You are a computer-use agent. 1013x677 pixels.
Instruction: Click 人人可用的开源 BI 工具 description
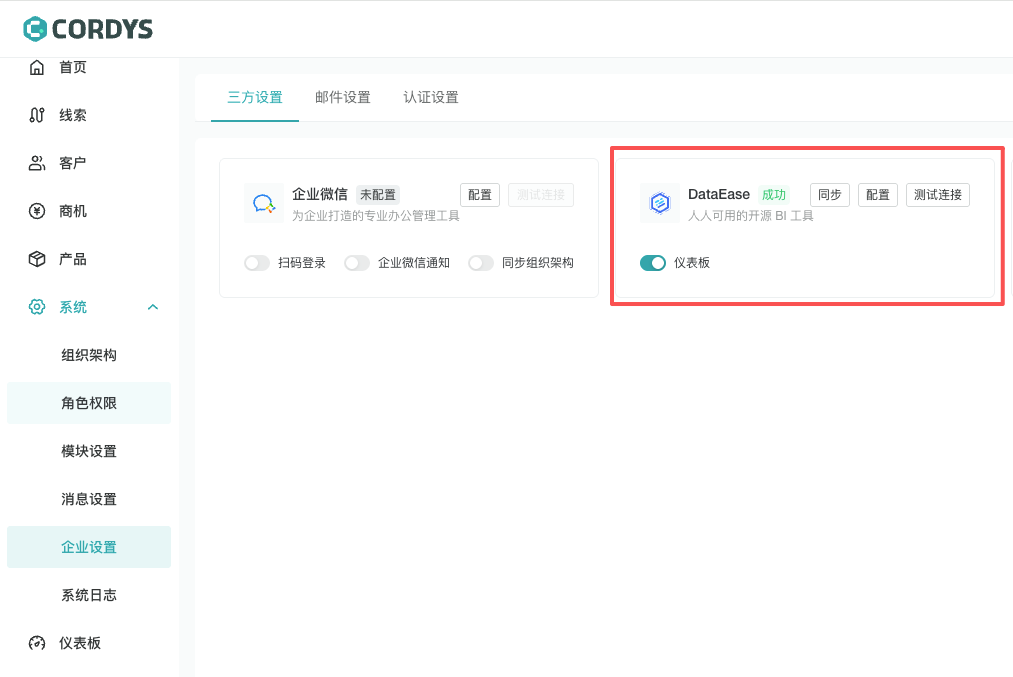click(751, 216)
